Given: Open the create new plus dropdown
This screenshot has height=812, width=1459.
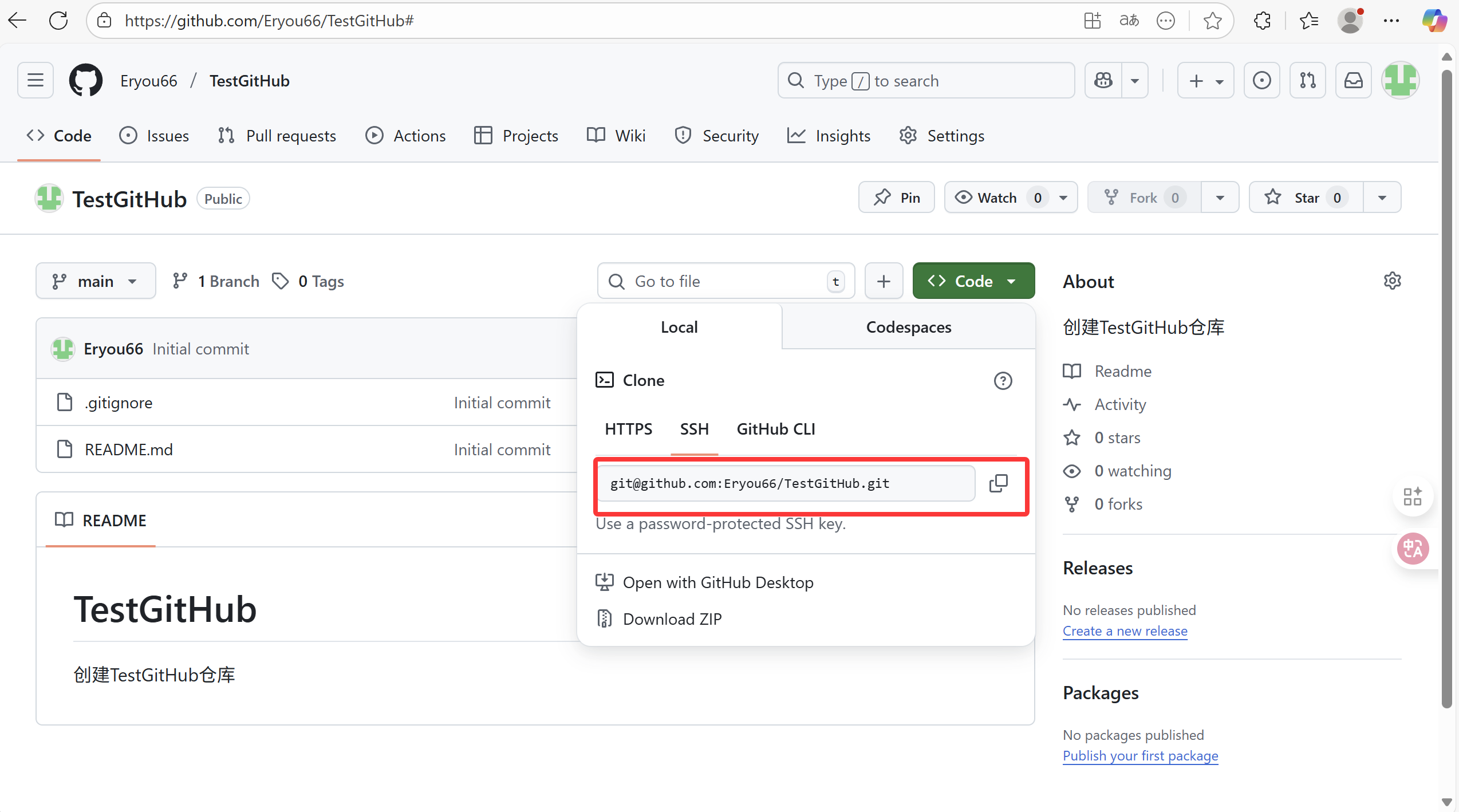Looking at the screenshot, I should point(1205,81).
